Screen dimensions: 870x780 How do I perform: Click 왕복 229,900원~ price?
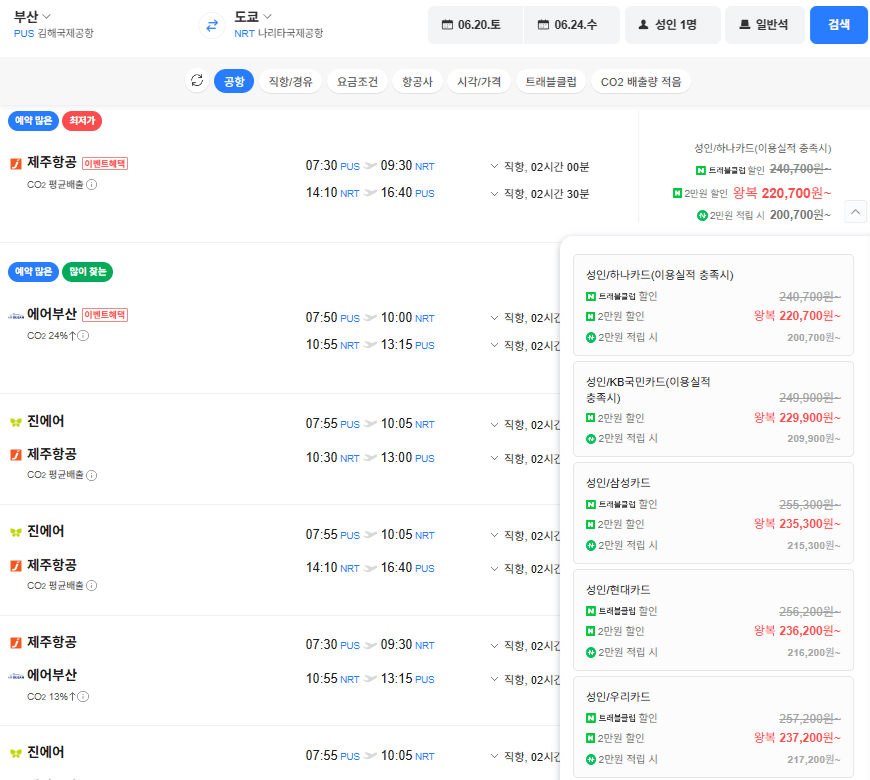[797, 418]
